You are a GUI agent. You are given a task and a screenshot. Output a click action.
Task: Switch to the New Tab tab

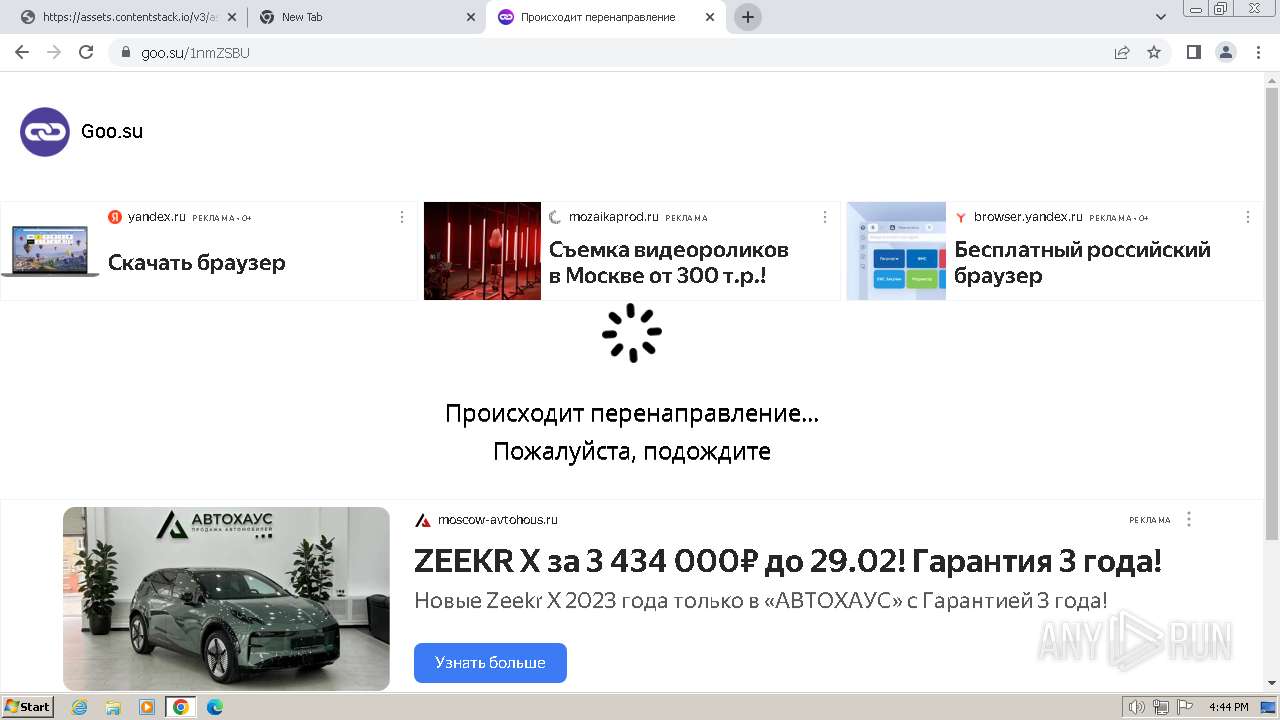tap(367, 17)
